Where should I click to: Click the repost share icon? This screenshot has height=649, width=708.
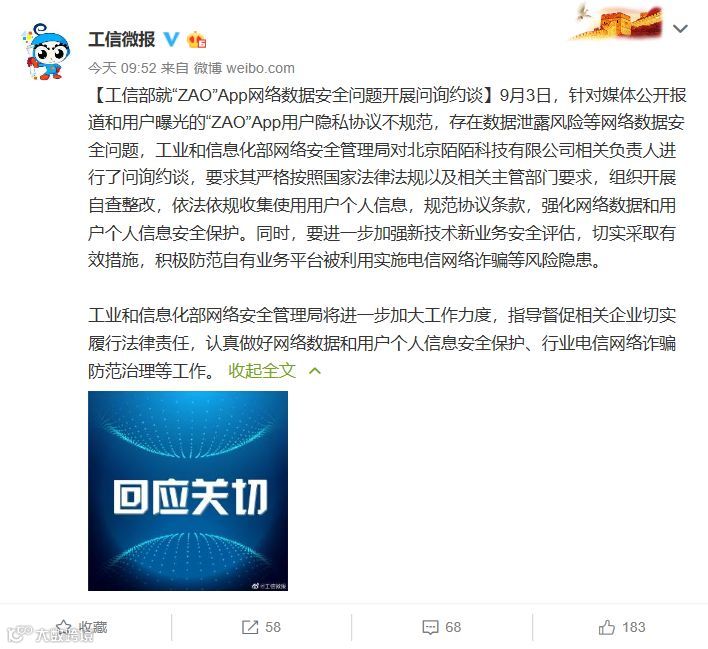(250, 627)
